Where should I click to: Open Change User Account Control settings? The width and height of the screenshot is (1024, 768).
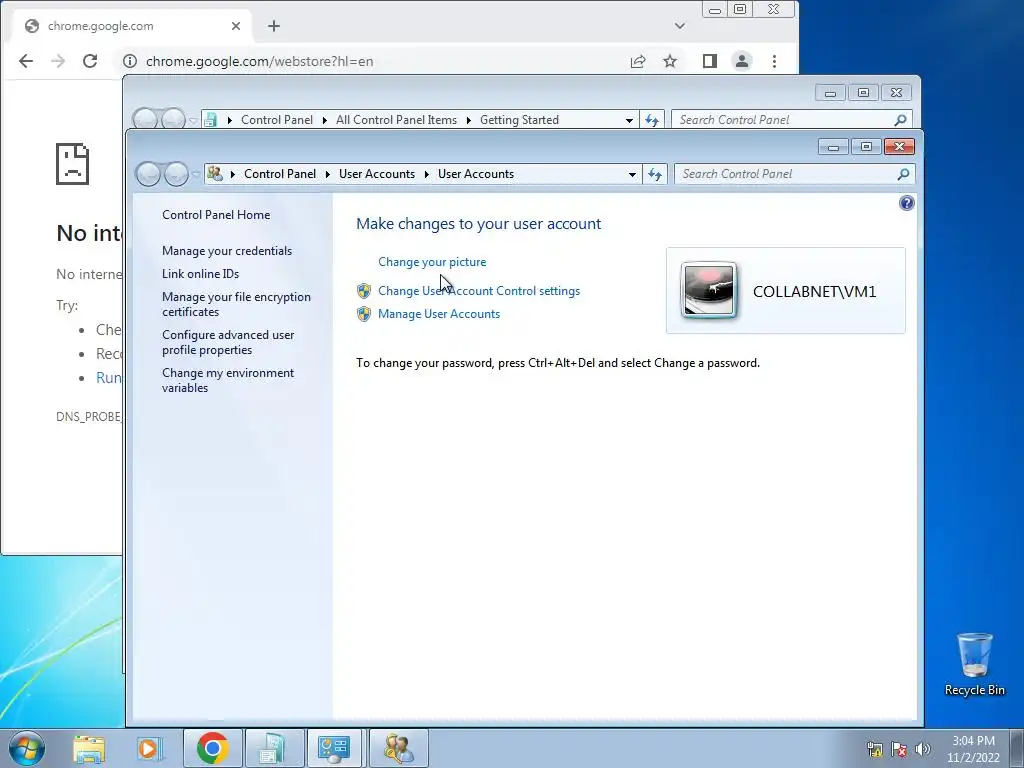click(479, 291)
